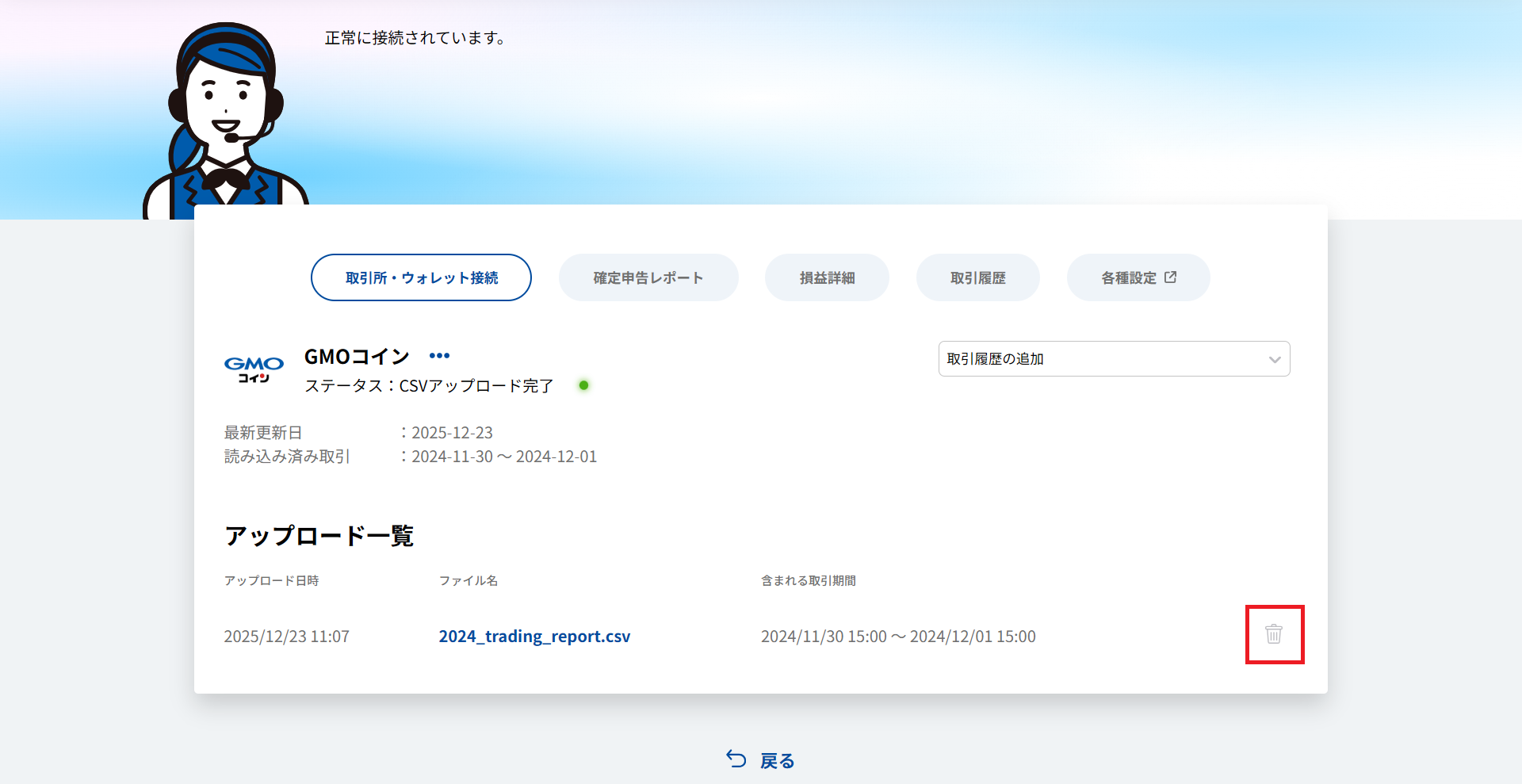1522x784 pixels.
Task: Click the period 2024/11/30 15:00 ～ 2024/12/01 15:00
Action: click(x=898, y=637)
